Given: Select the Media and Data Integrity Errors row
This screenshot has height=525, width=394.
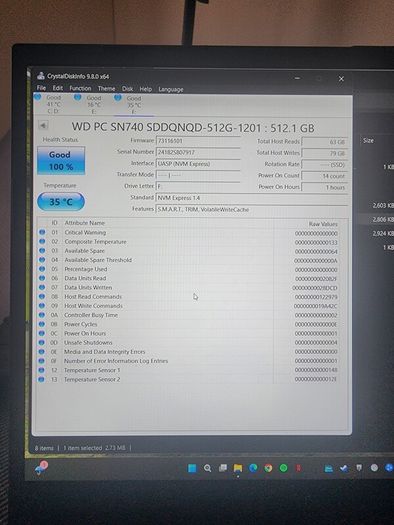Looking at the screenshot, I should click(188, 352).
